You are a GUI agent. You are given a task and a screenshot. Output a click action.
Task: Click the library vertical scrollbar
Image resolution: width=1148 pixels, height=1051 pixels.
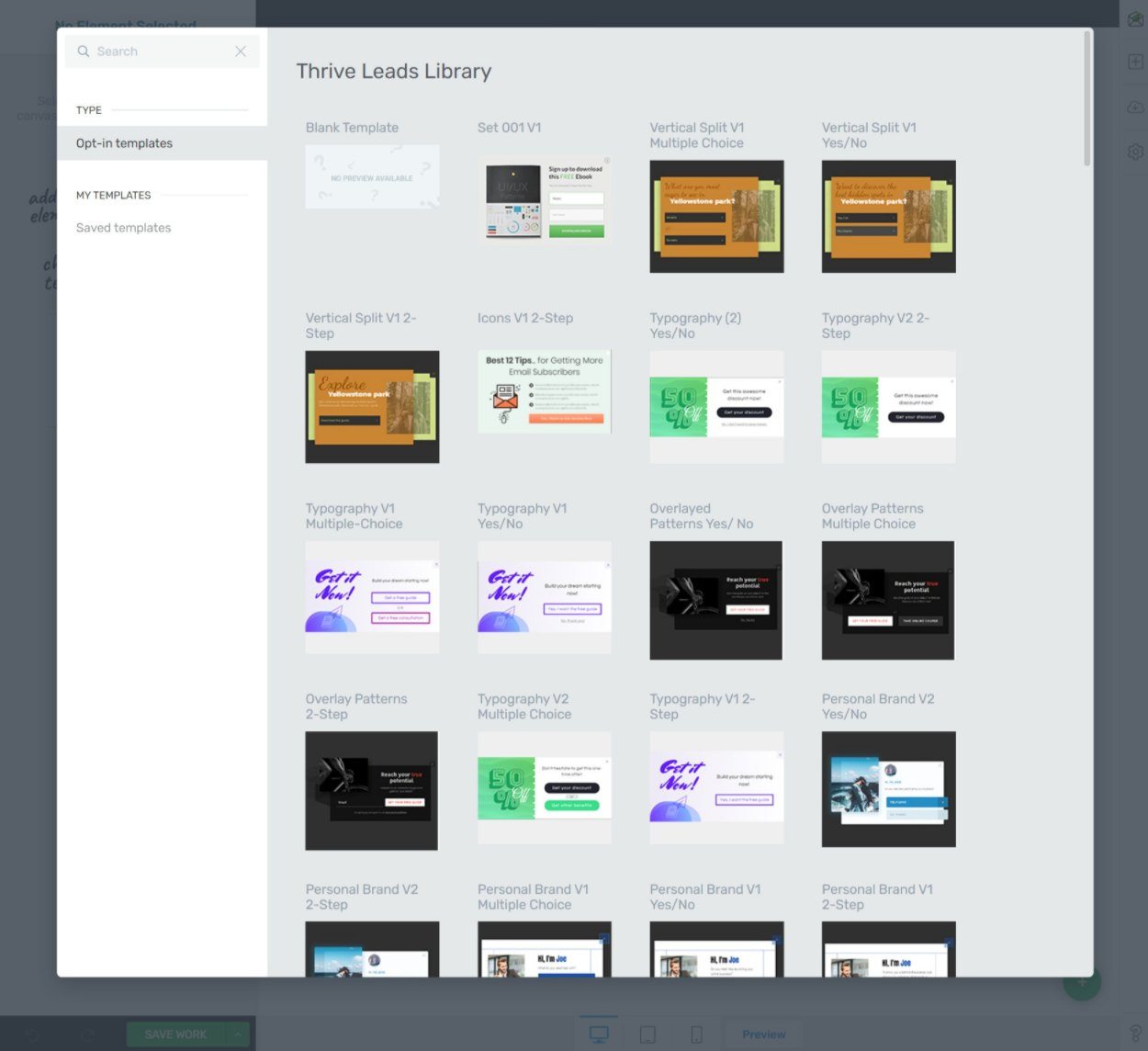(x=1087, y=98)
